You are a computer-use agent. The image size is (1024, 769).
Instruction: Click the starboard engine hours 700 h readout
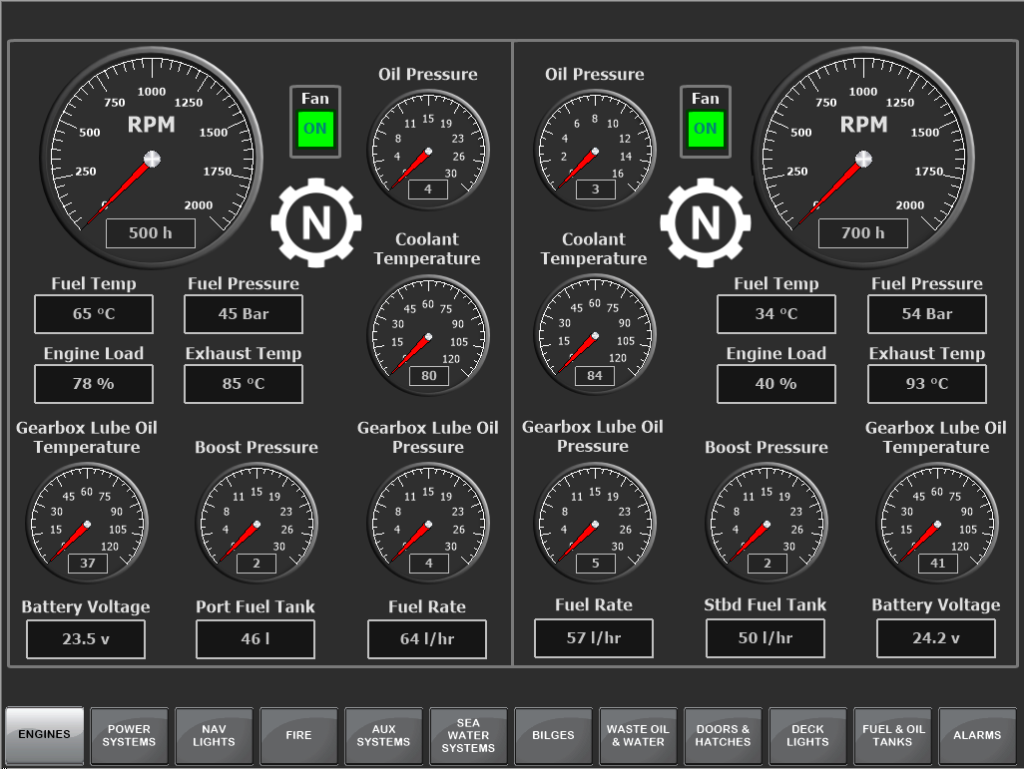[x=863, y=233]
